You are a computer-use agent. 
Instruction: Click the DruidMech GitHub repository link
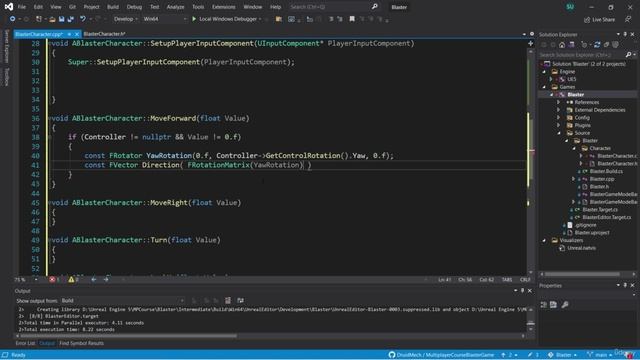click(441, 355)
